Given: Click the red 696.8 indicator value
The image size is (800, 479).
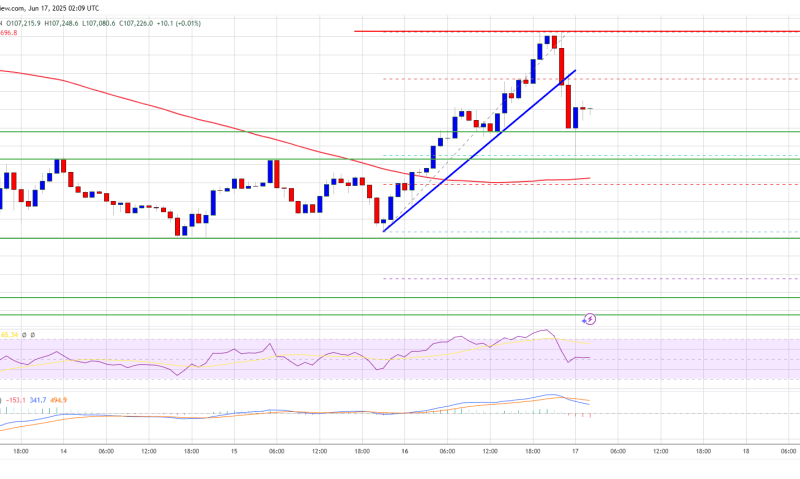Looking at the screenshot, I should [9, 33].
